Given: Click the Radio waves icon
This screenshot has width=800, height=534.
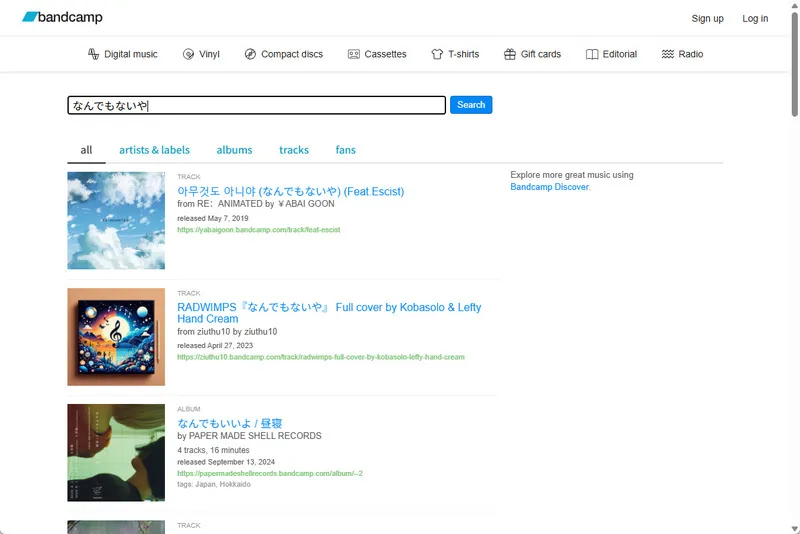Looking at the screenshot, I should 668,54.
